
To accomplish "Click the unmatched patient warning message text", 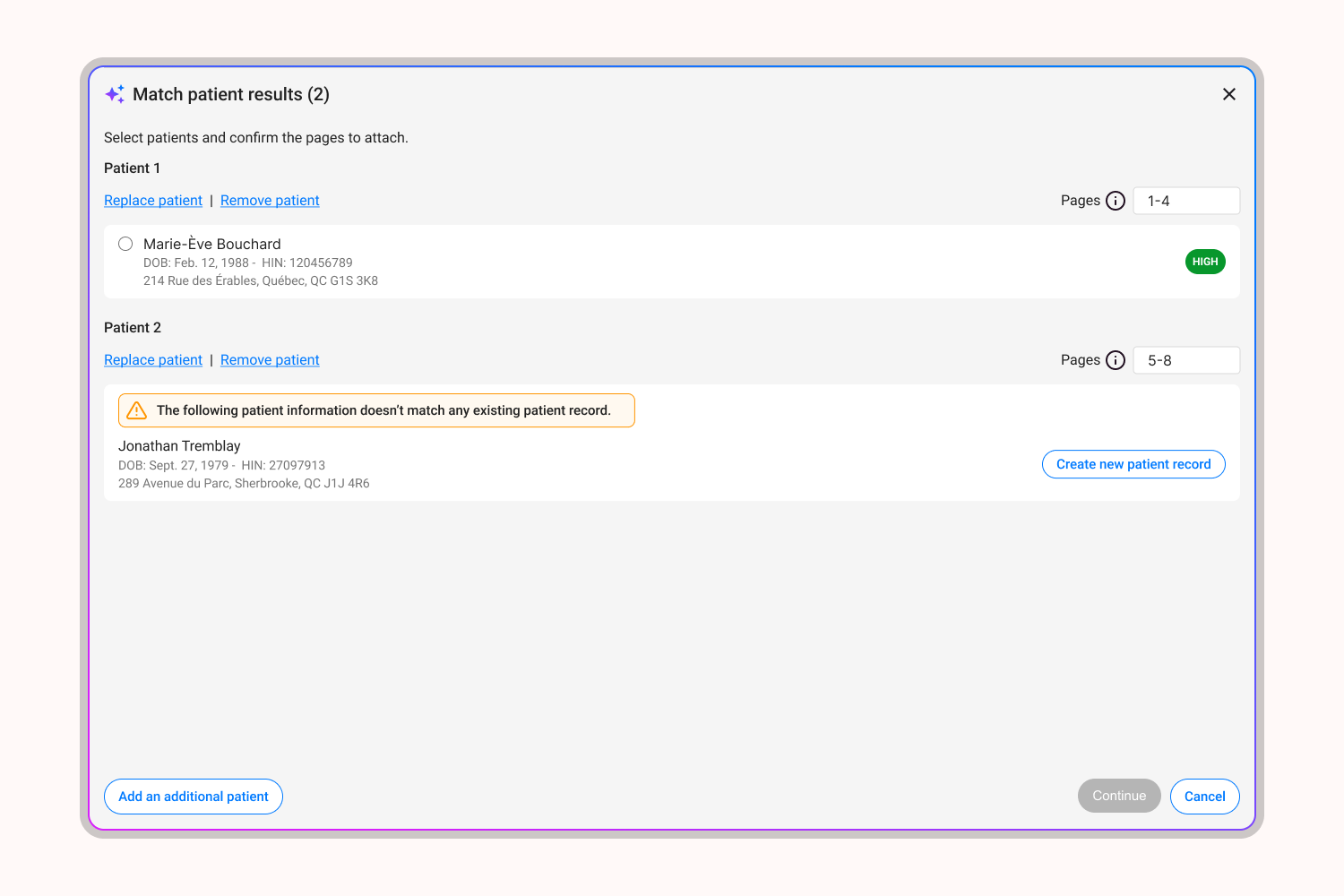I will coord(383,409).
